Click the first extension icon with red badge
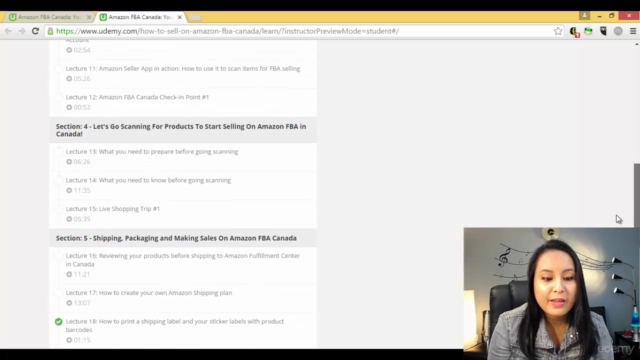This screenshot has width=640, height=360. (574, 31)
